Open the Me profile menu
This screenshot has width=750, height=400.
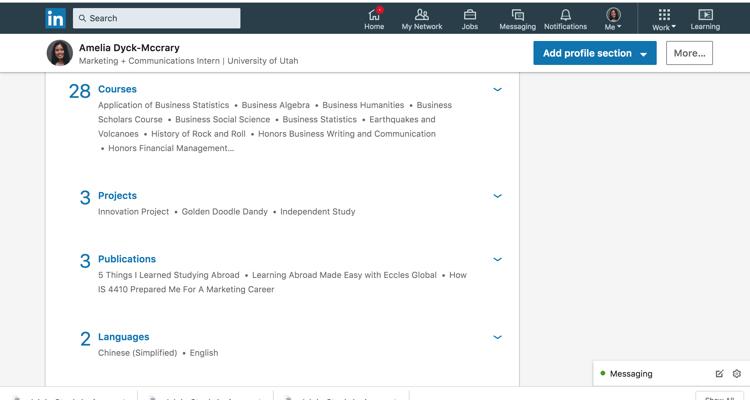click(x=613, y=19)
